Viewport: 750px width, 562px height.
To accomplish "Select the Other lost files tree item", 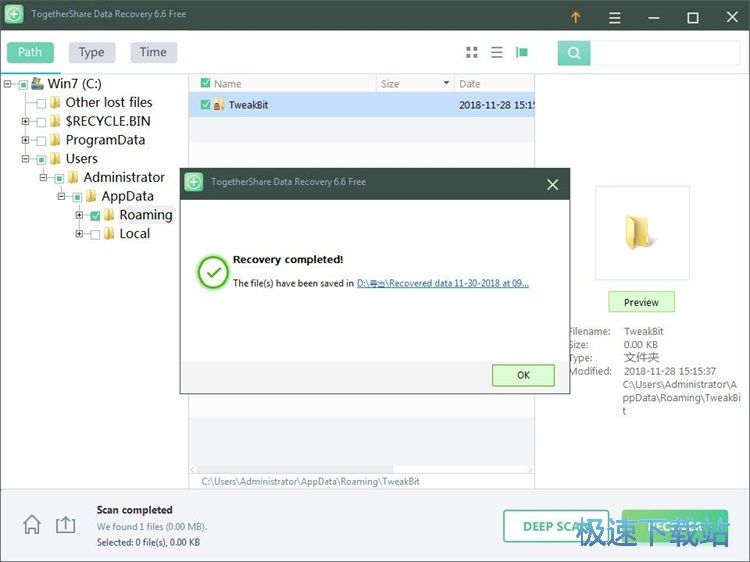I will 109,102.
